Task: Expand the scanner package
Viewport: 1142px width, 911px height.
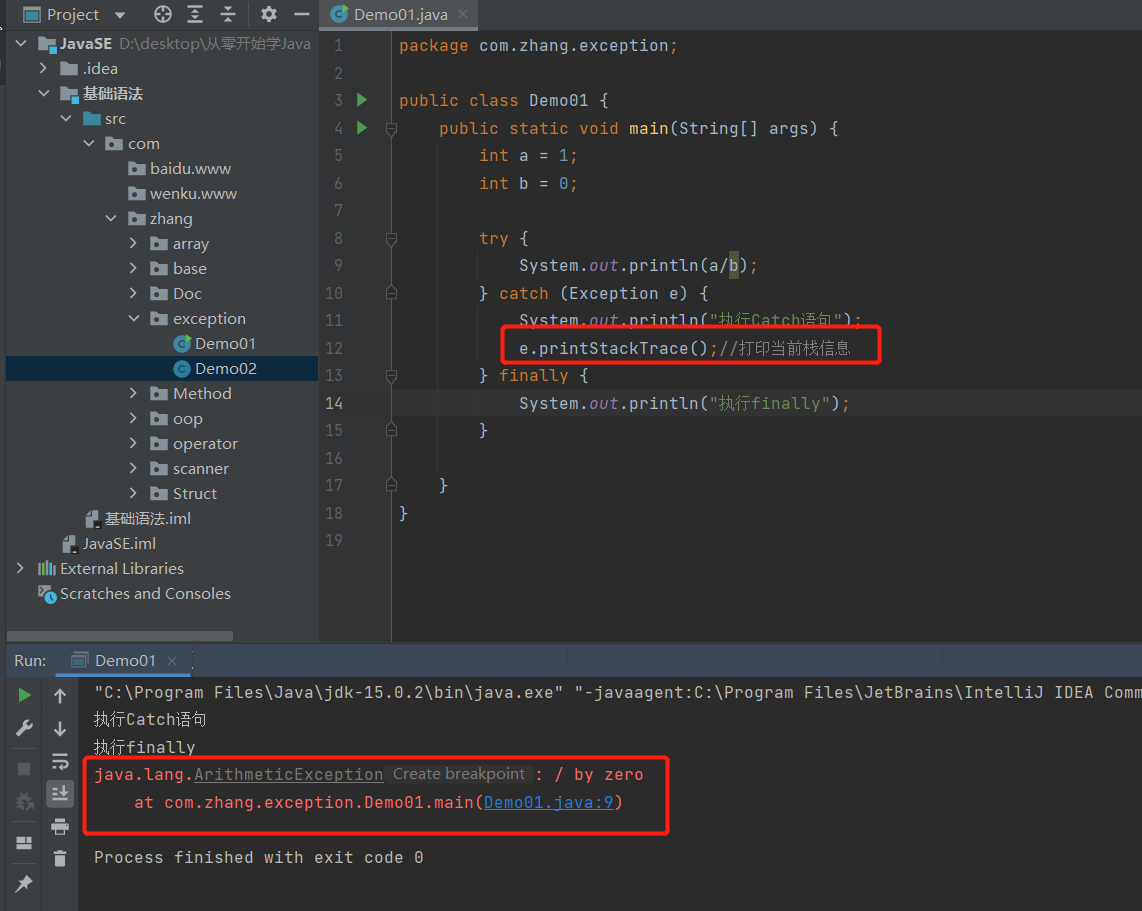Action: tap(133, 468)
